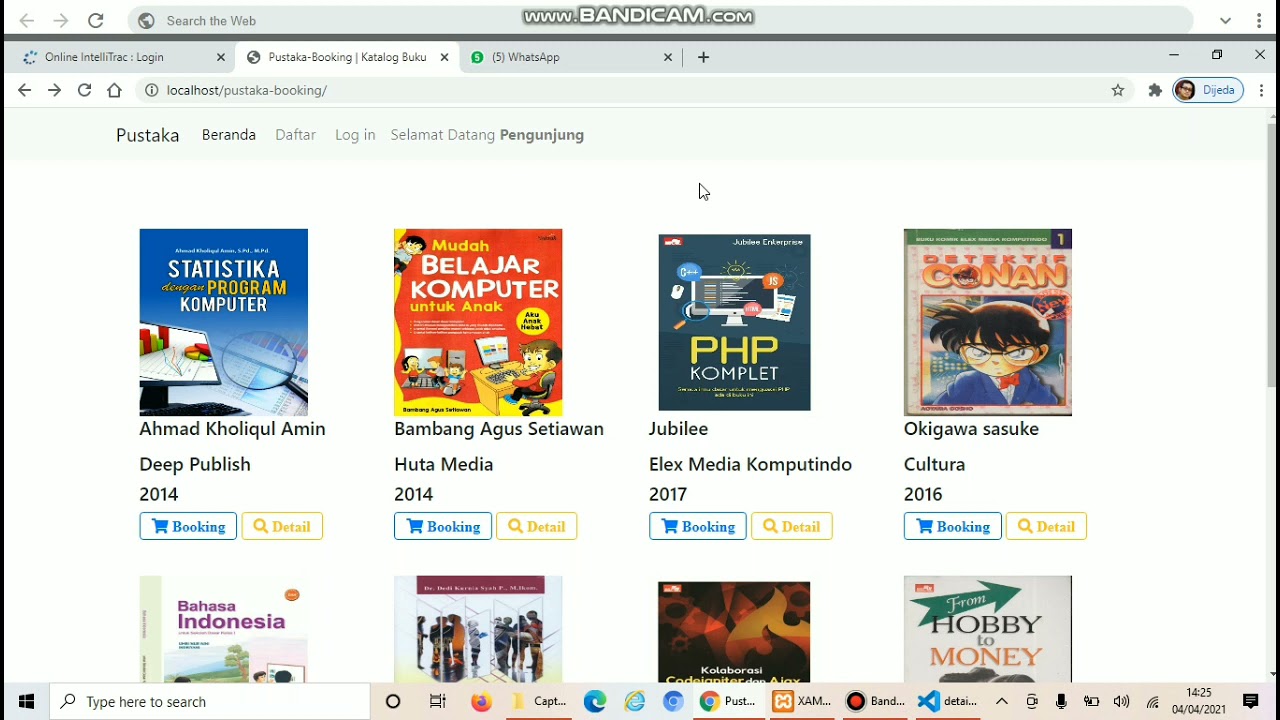Open Internet Explorer from the taskbar
This screenshot has height=720, width=1280.
coord(635,702)
